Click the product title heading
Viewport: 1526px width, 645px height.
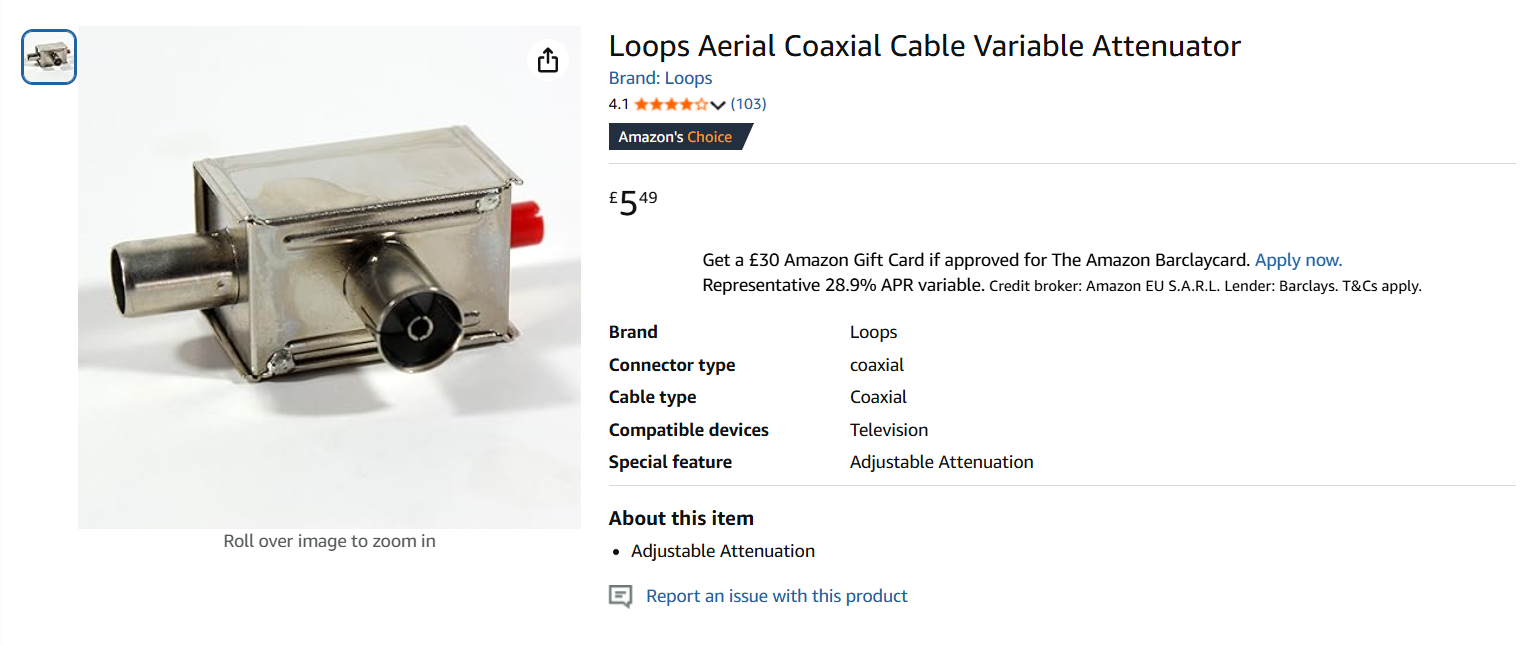924,46
